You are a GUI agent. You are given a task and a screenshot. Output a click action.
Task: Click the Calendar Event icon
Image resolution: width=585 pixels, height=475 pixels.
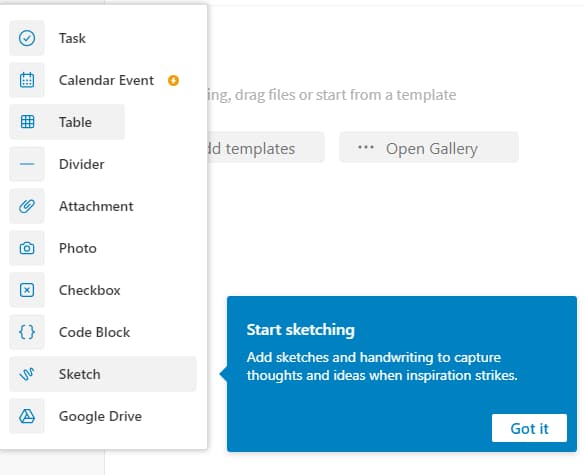point(27,80)
